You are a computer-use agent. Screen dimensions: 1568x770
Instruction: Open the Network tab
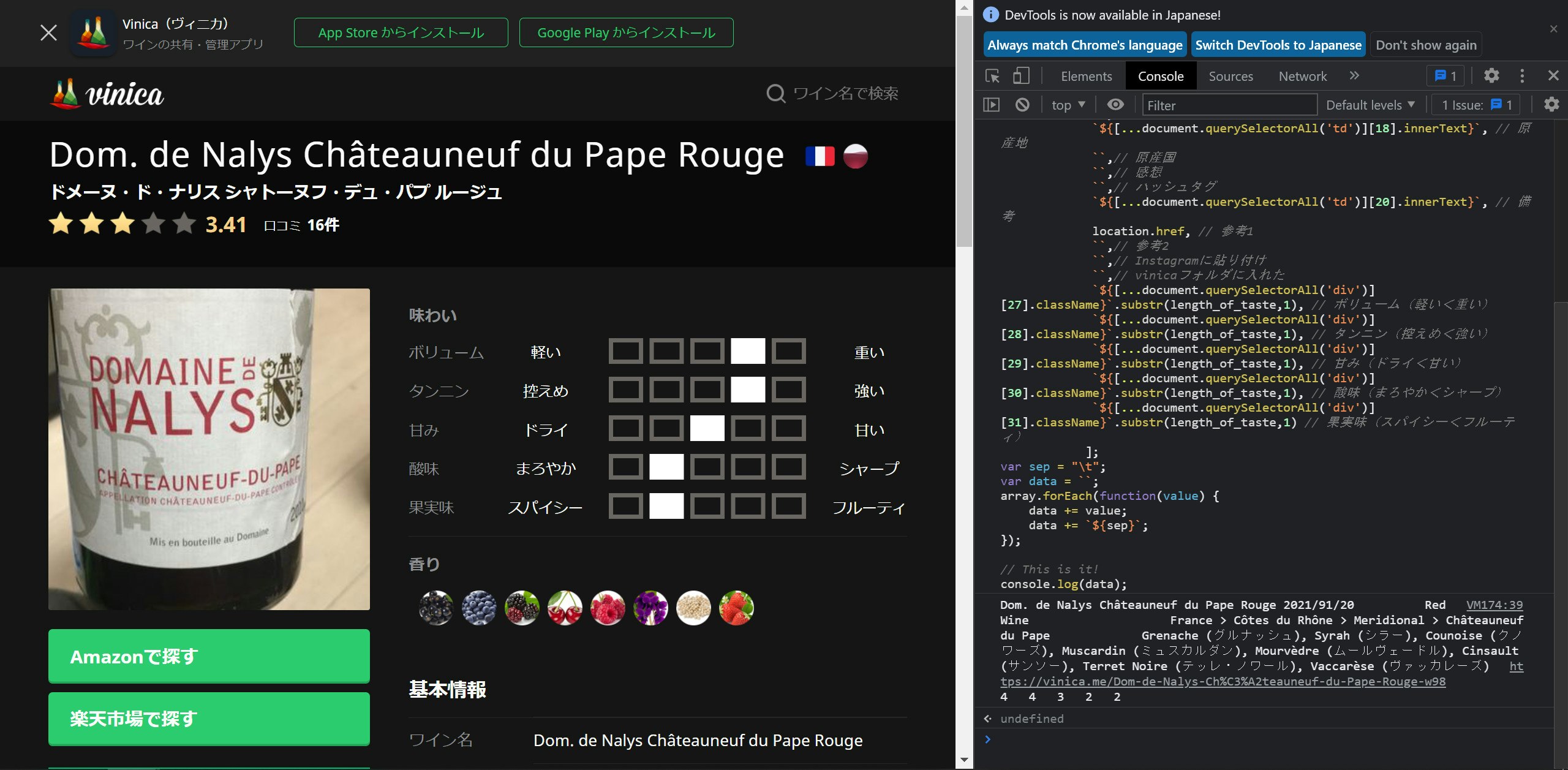coord(1302,76)
